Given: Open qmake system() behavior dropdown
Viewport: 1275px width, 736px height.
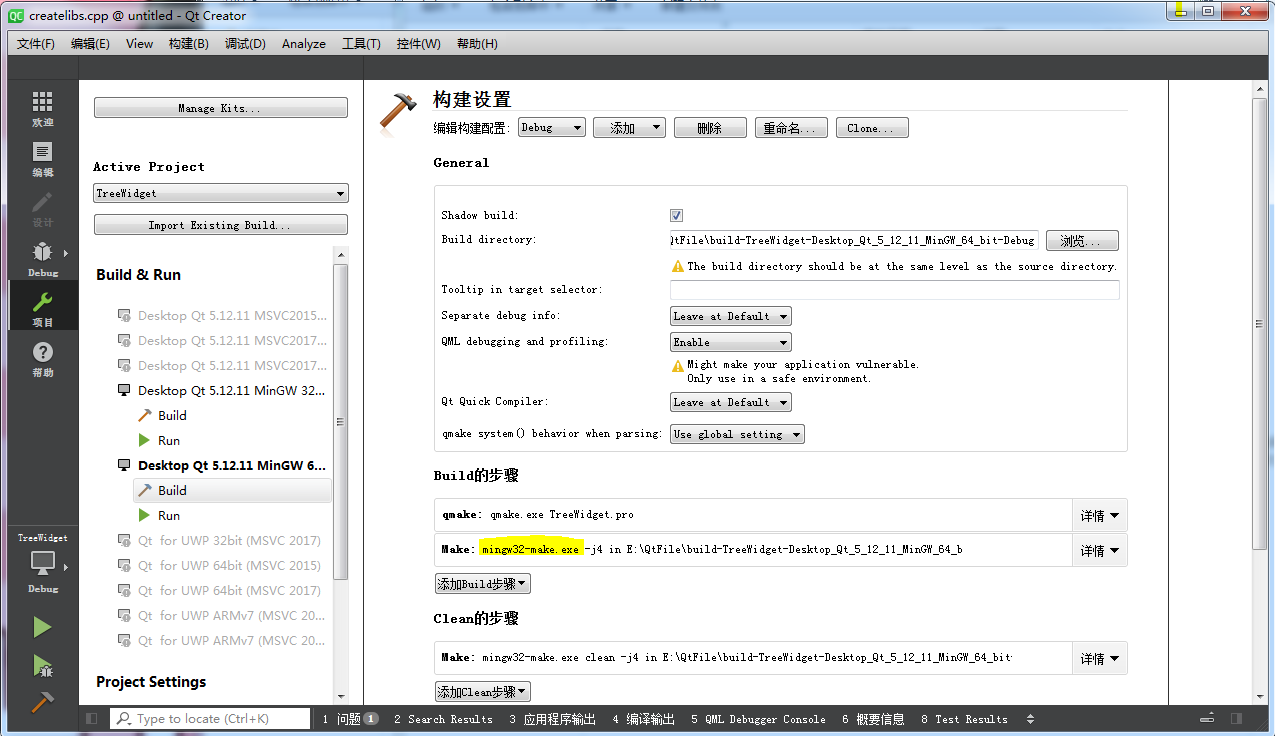Looking at the screenshot, I should (738, 434).
